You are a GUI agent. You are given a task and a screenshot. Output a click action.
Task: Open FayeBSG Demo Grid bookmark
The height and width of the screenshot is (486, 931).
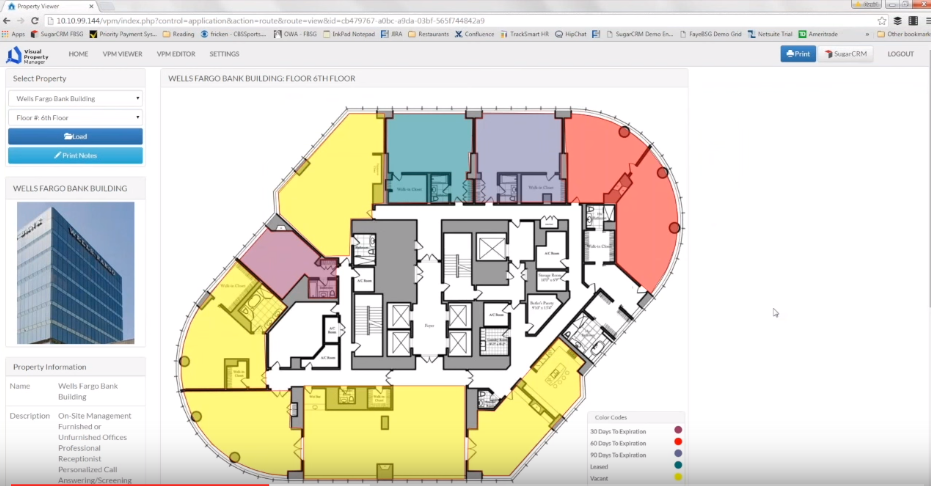tap(710, 34)
